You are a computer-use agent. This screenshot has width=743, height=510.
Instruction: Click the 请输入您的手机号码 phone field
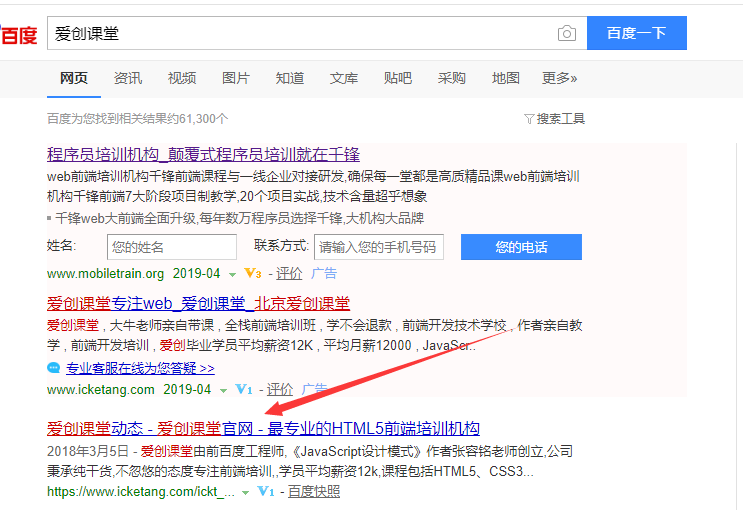[379, 247]
